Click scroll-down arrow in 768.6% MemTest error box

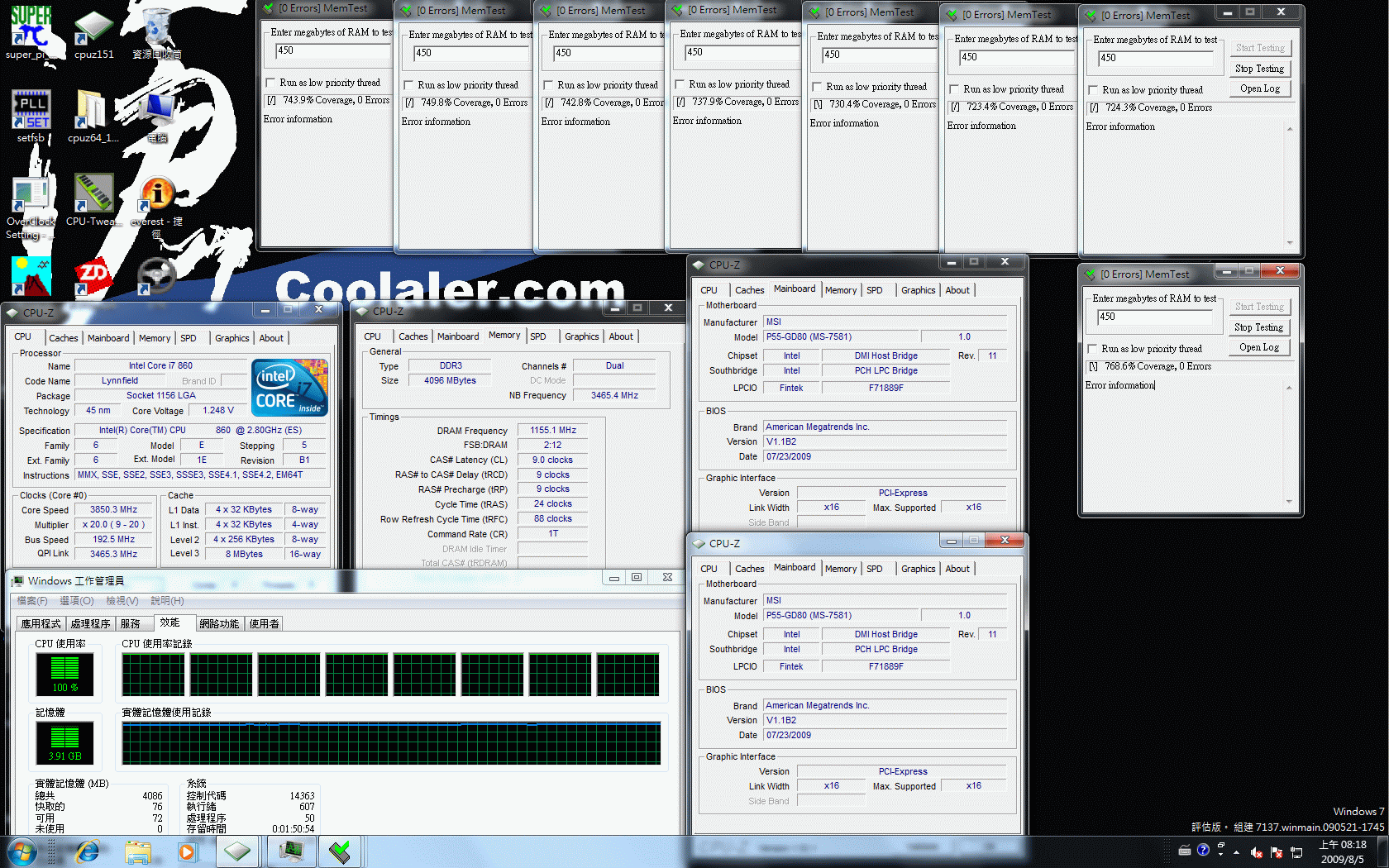pos(1289,501)
